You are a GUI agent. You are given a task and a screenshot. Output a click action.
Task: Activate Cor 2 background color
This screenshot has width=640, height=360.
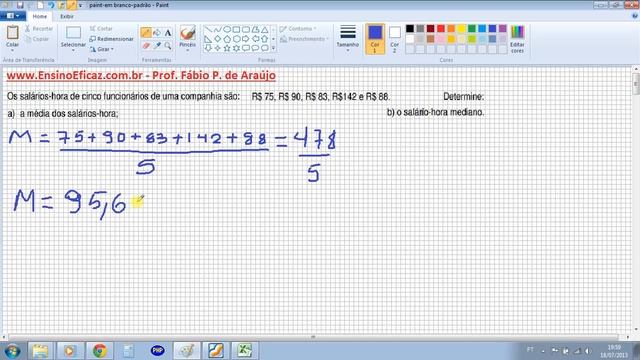(x=395, y=39)
